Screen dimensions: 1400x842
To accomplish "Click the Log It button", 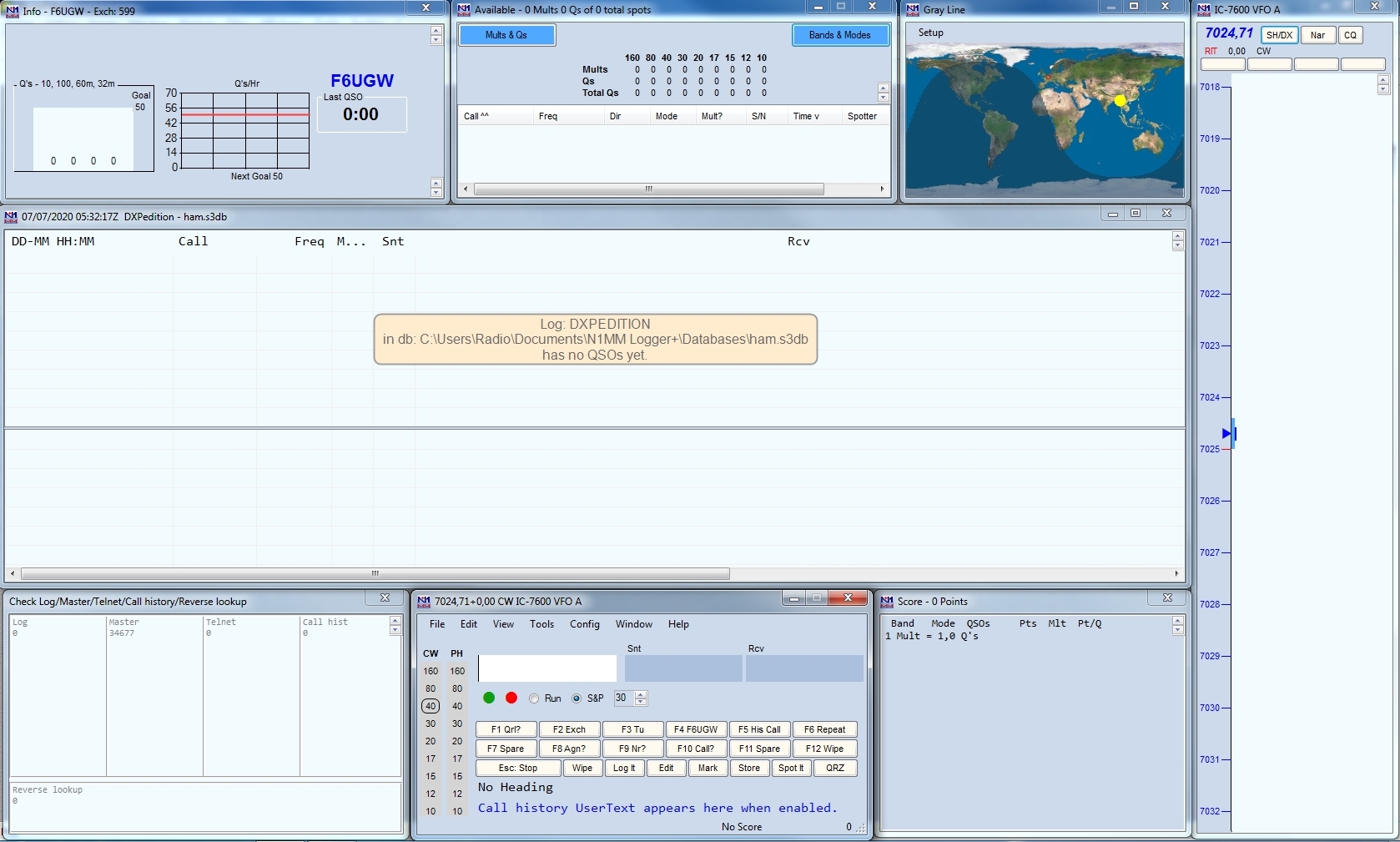I will (624, 768).
